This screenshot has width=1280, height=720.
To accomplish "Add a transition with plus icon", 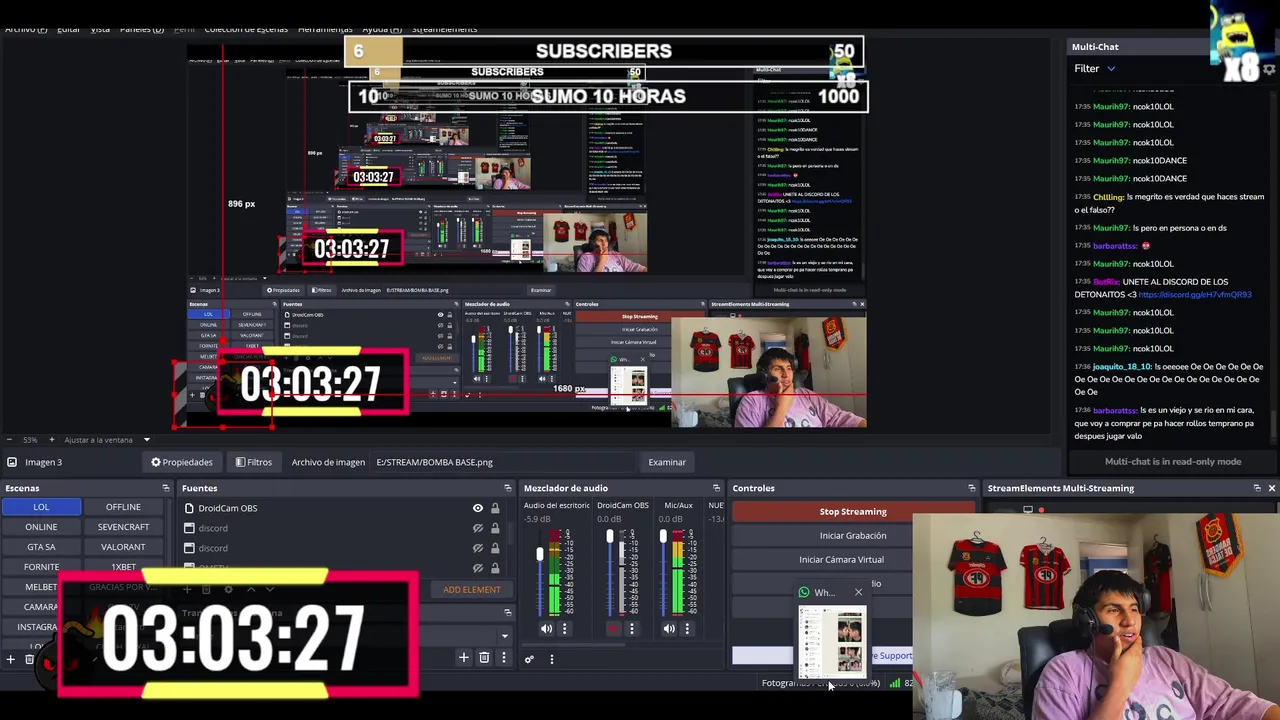I will click(463, 658).
